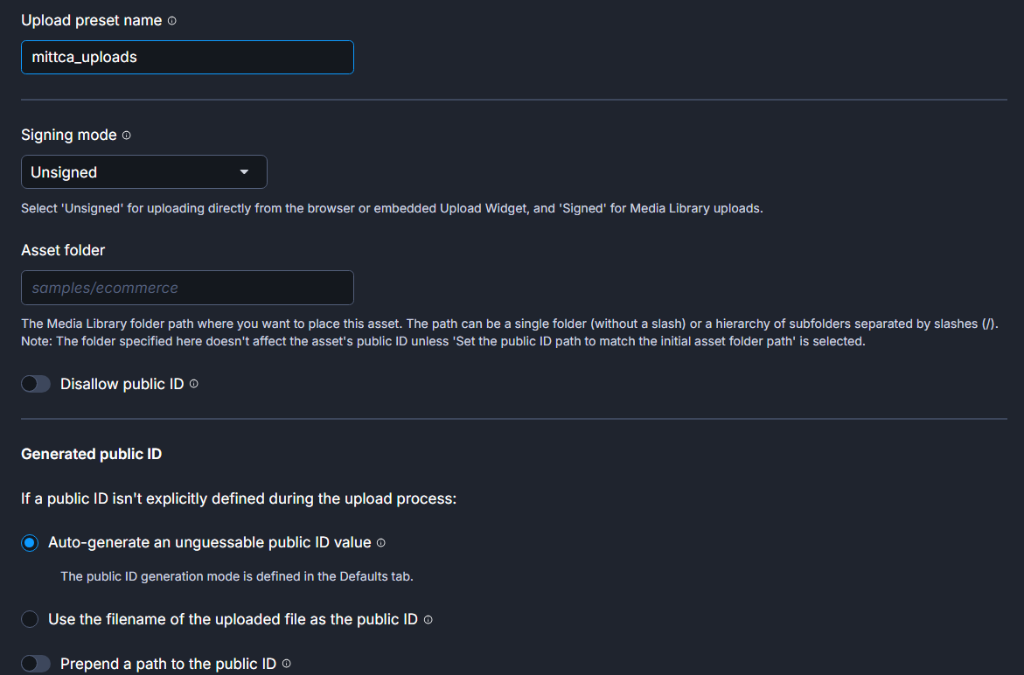Click the mittca_uploads preset name field
This screenshot has height=675, width=1024.
click(x=187, y=57)
